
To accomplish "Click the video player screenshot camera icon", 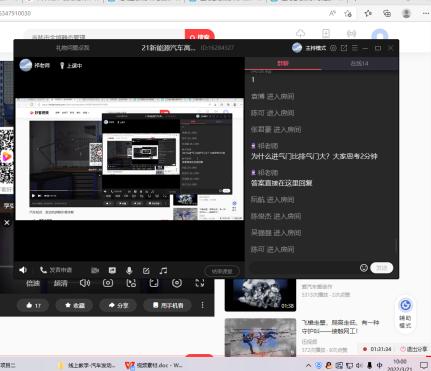I will coord(108,283).
